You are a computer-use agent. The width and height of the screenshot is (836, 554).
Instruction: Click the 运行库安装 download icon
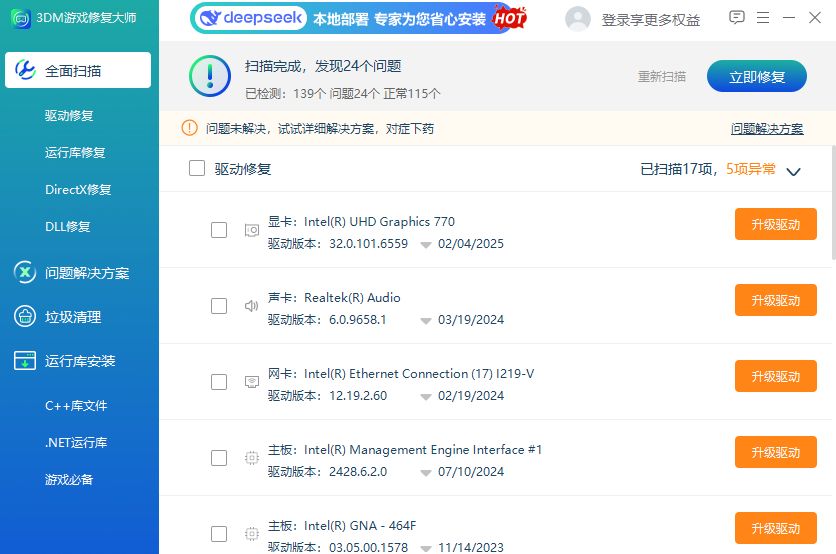[25, 360]
